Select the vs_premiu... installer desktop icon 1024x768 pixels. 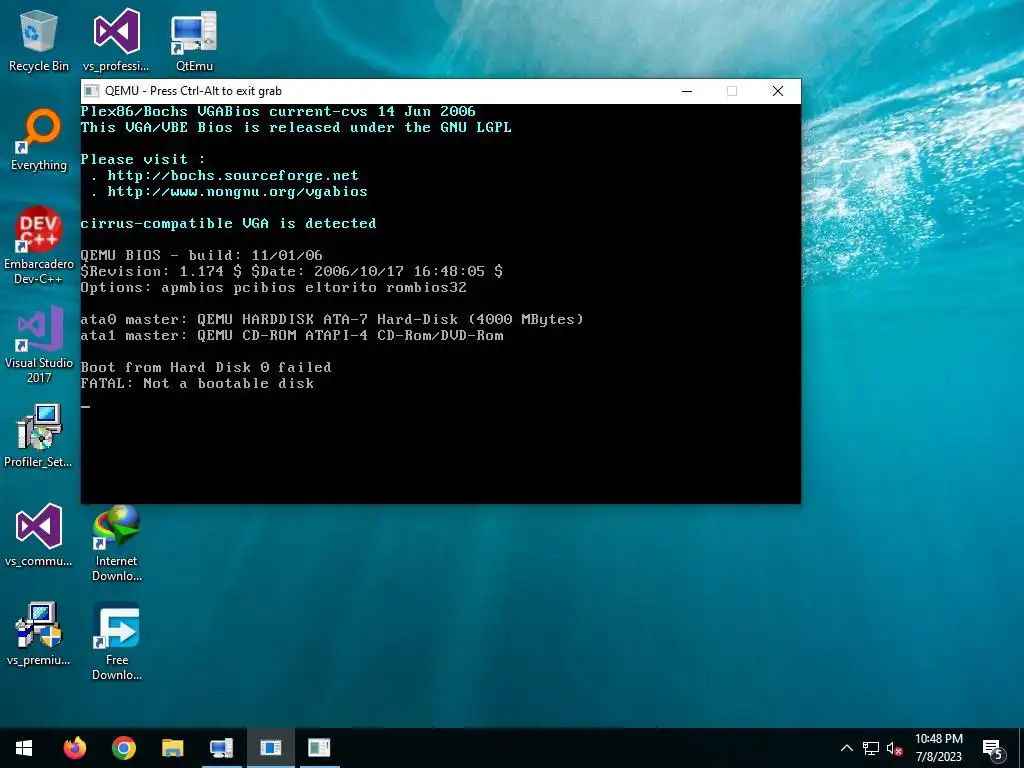[39, 635]
